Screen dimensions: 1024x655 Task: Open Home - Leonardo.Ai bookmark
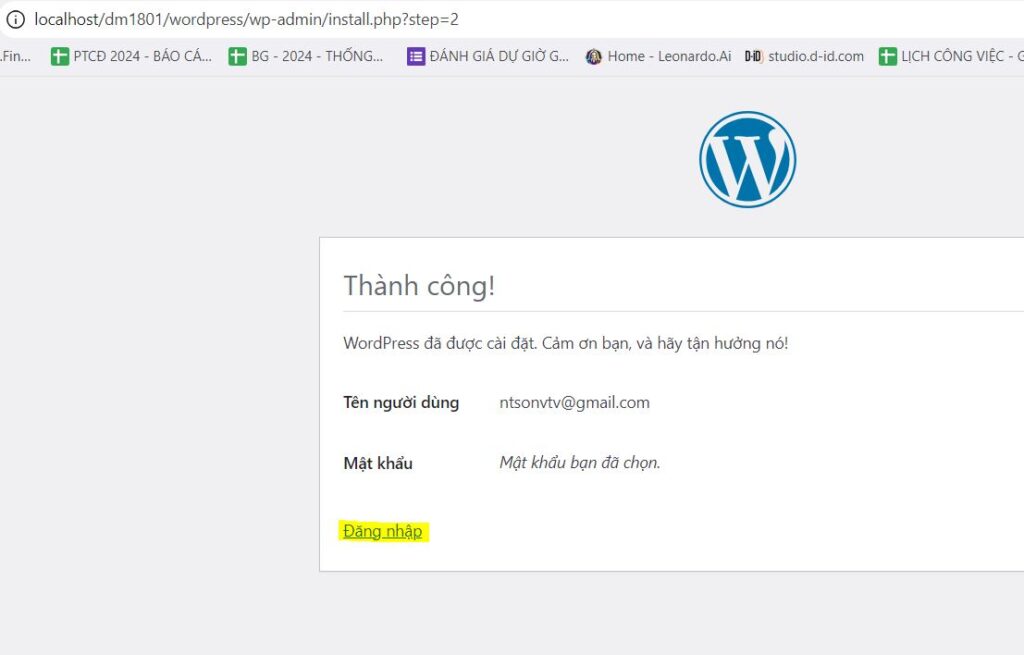[x=658, y=56]
